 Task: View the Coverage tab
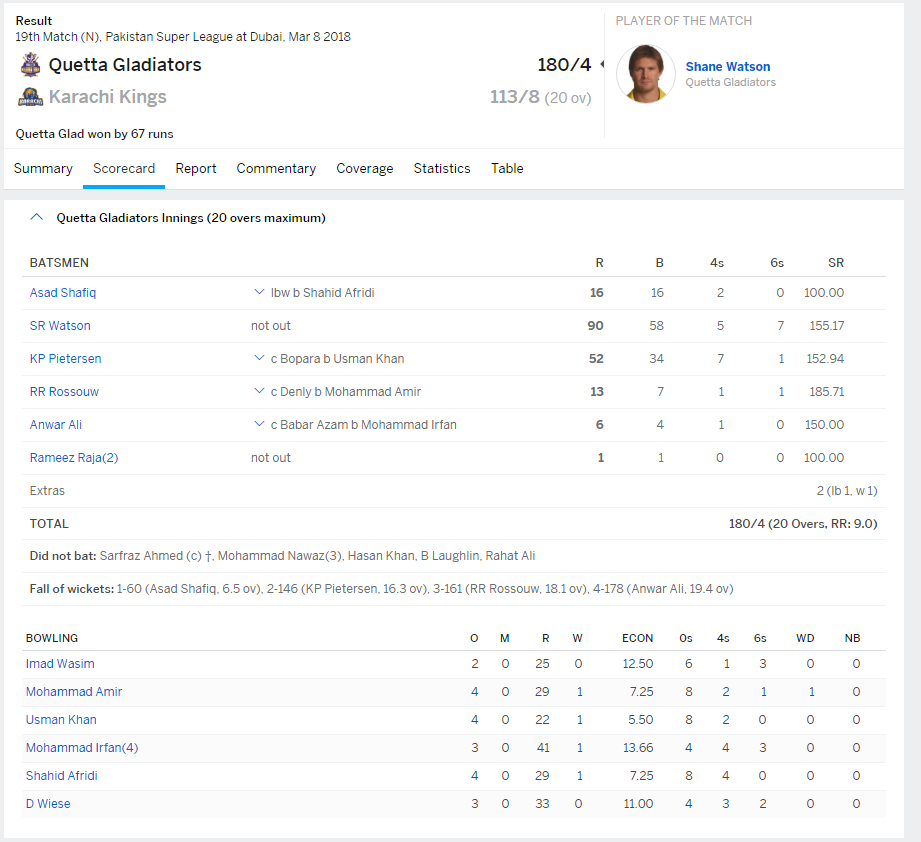point(364,169)
